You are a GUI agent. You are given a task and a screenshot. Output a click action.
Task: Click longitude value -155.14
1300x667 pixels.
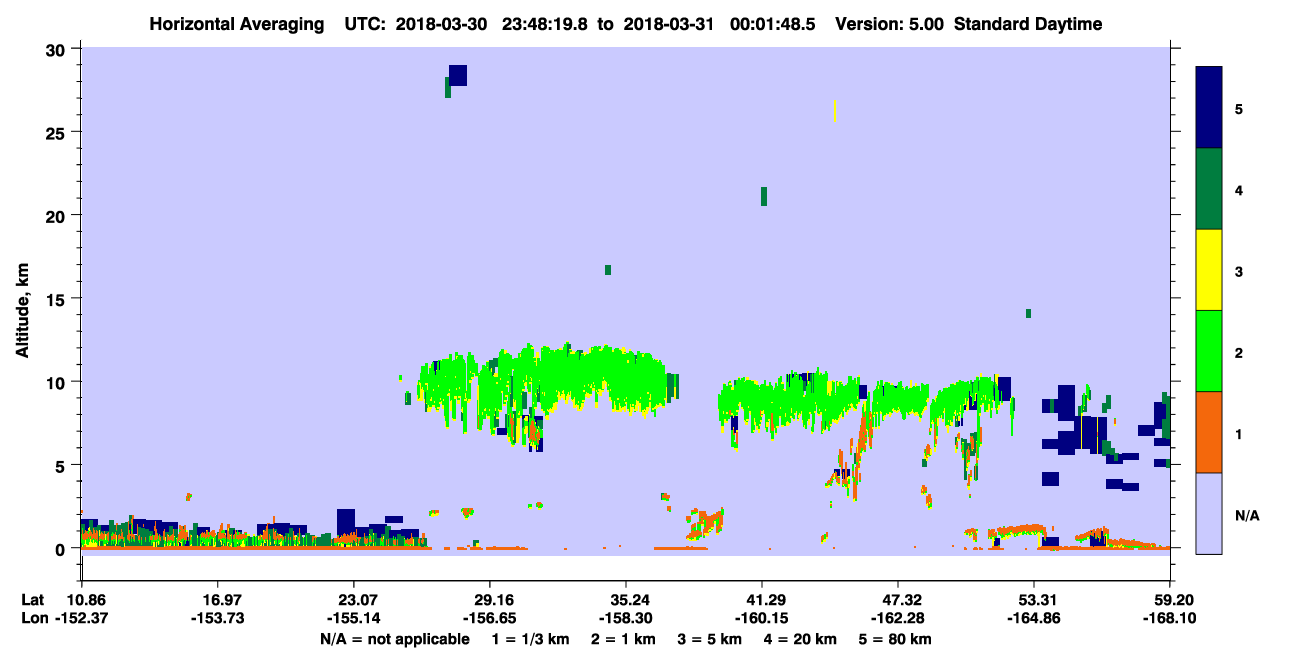pos(353,619)
